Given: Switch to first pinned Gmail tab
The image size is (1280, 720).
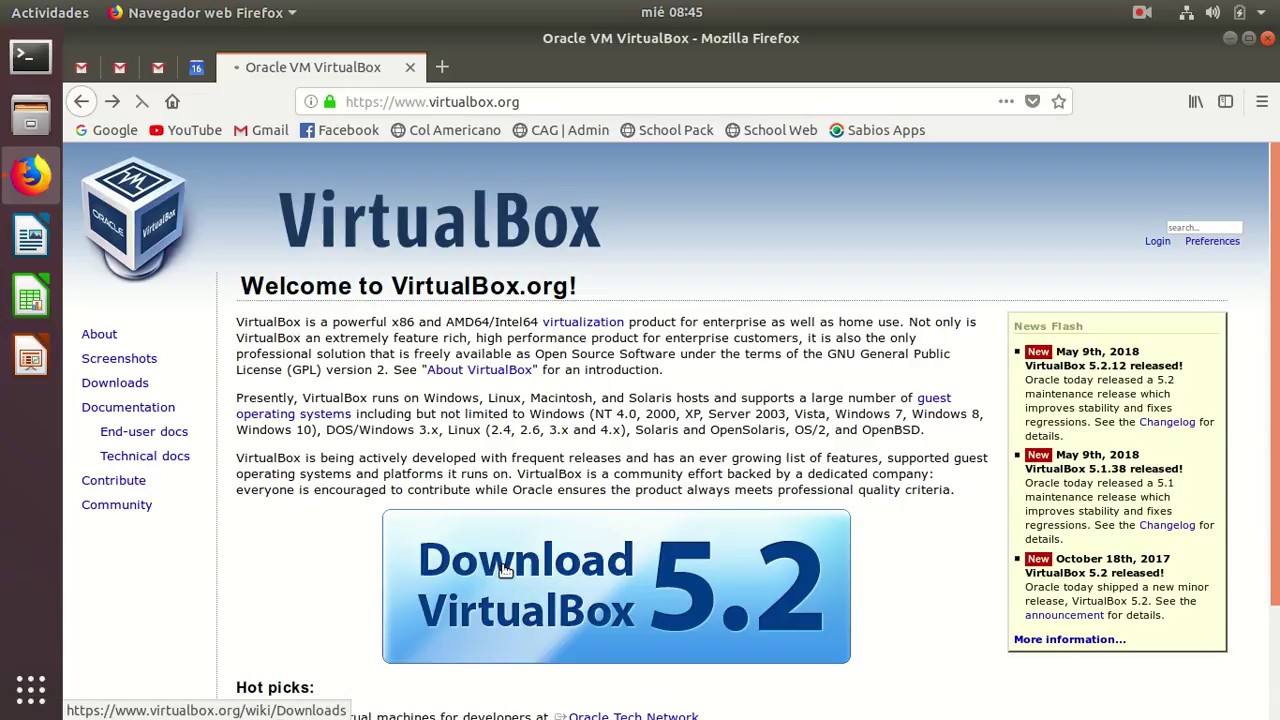Looking at the screenshot, I should coord(82,67).
